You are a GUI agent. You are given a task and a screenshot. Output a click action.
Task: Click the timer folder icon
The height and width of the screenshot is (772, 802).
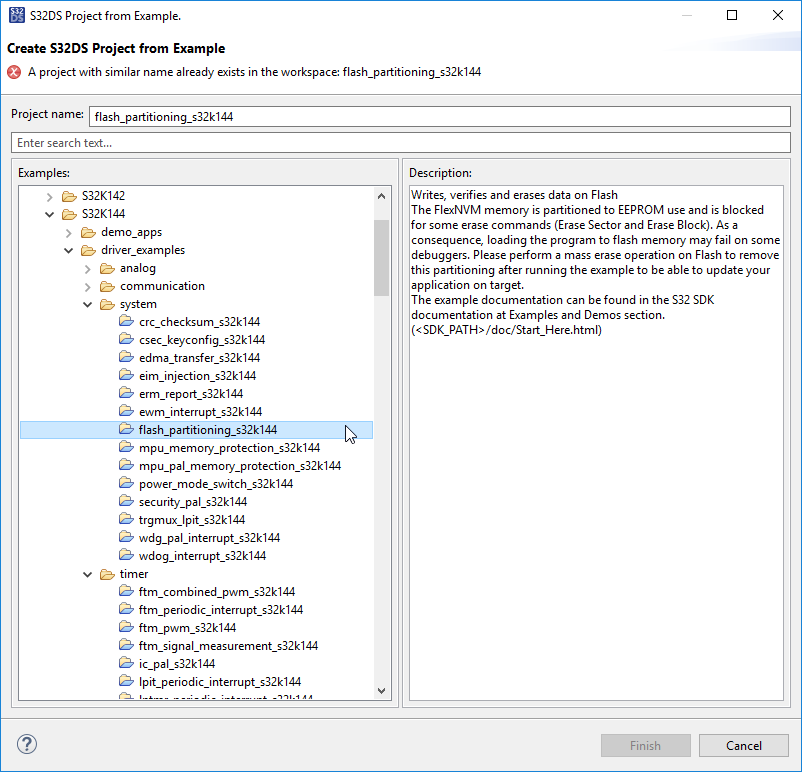click(107, 574)
